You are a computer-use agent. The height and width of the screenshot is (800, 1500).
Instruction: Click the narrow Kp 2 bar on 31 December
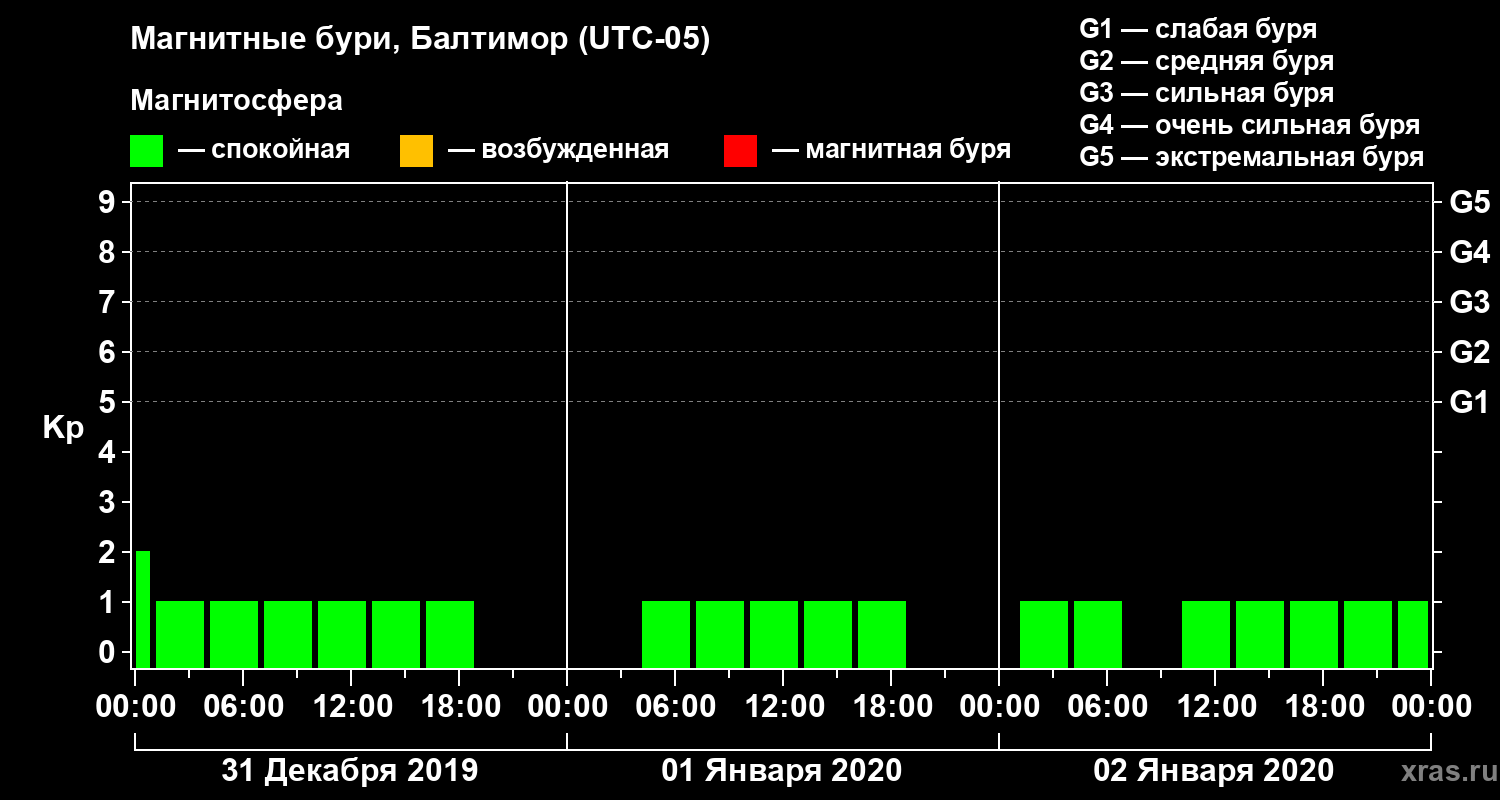143,609
